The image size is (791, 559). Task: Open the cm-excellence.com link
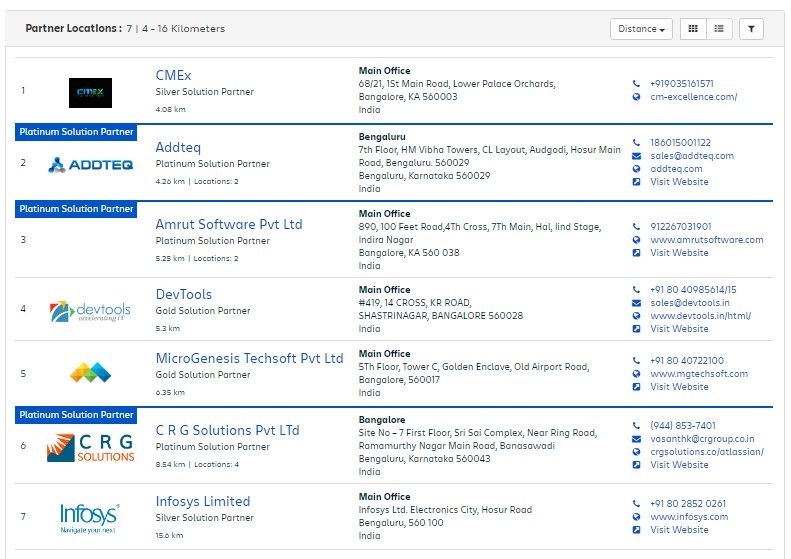point(693,97)
